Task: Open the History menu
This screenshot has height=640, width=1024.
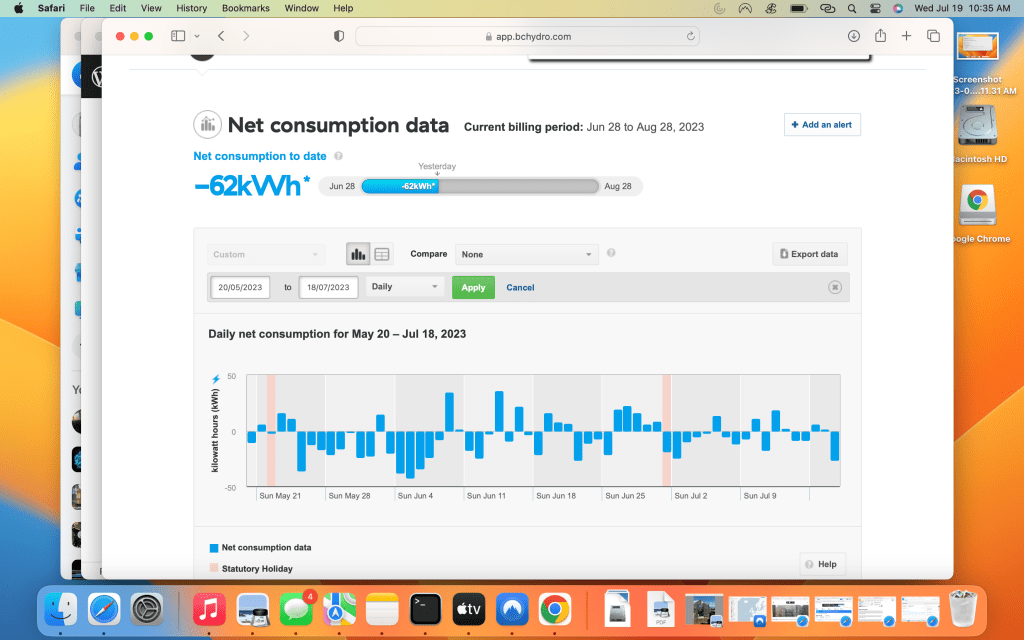Action: [191, 8]
